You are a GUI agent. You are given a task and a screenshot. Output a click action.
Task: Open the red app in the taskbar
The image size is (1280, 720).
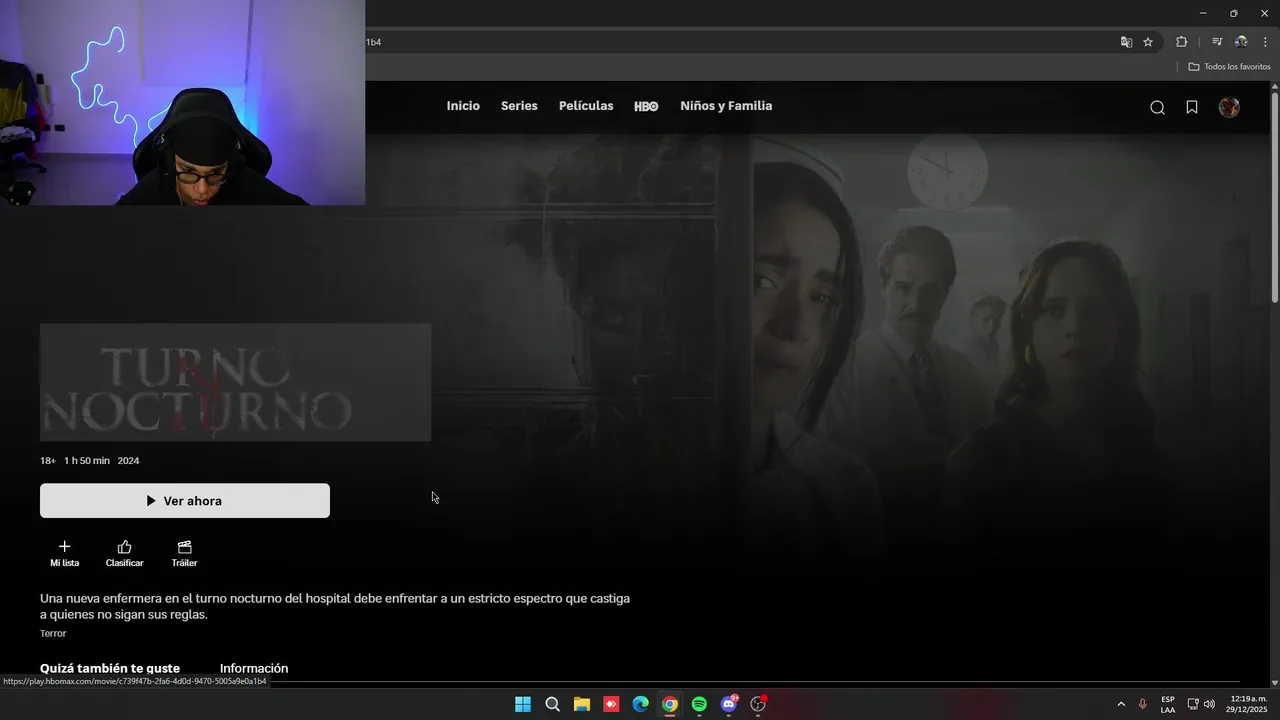pyautogui.click(x=611, y=704)
